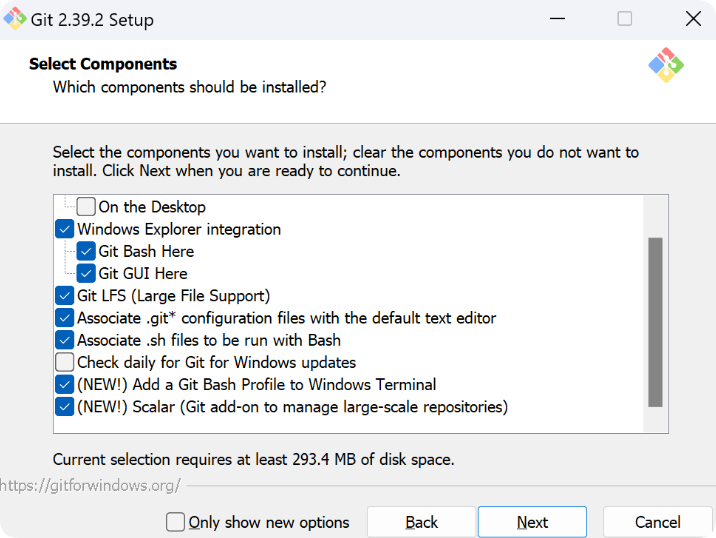Uncheck the Scalar add-on component
Image resolution: width=716 pixels, height=538 pixels.
[64, 406]
